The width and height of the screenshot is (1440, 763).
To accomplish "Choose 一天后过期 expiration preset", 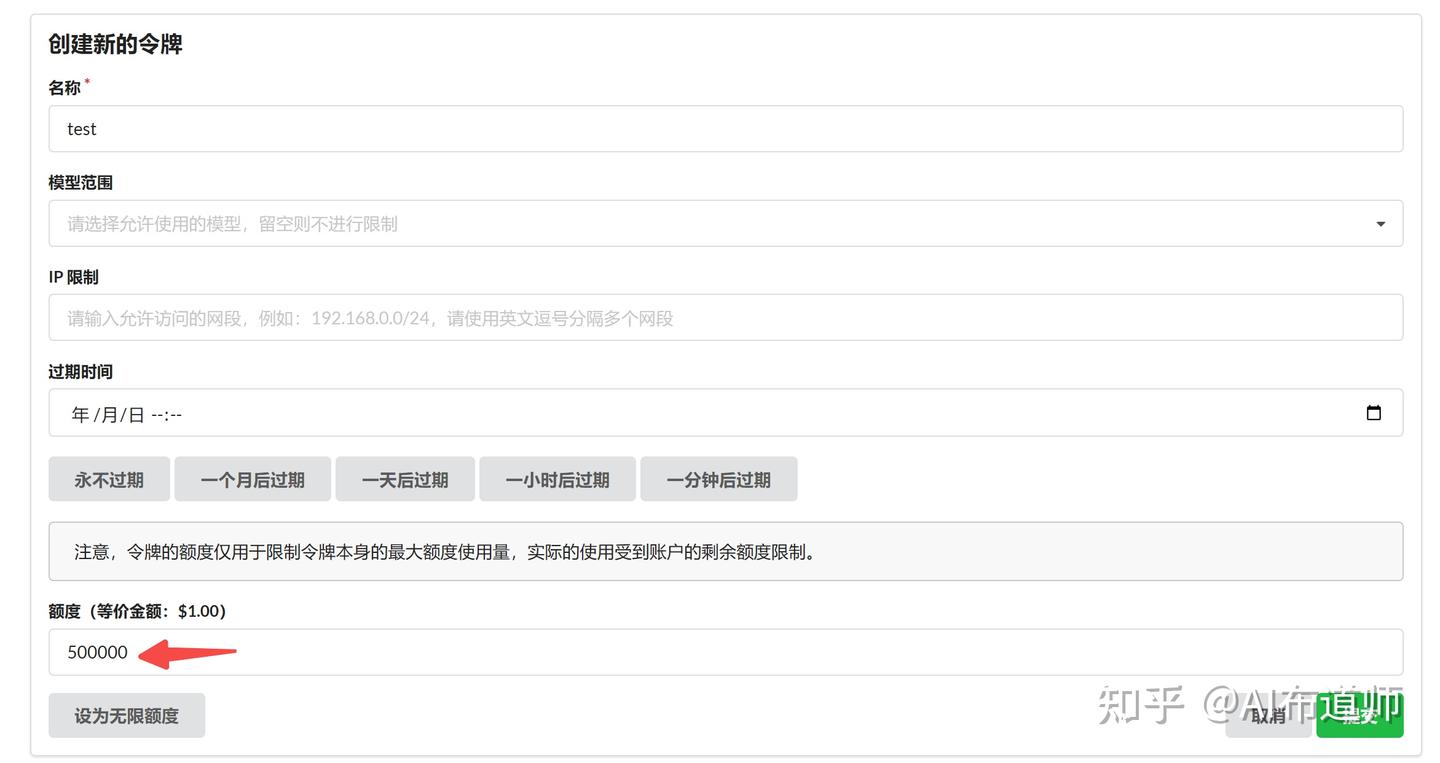I will pyautogui.click(x=405, y=480).
